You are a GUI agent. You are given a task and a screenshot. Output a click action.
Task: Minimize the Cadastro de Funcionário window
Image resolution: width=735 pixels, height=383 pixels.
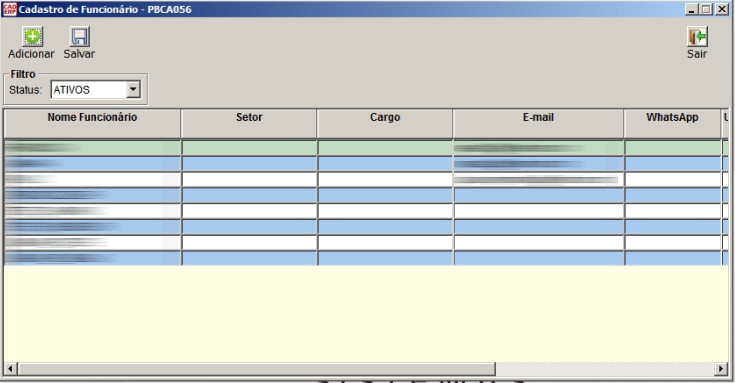point(691,9)
